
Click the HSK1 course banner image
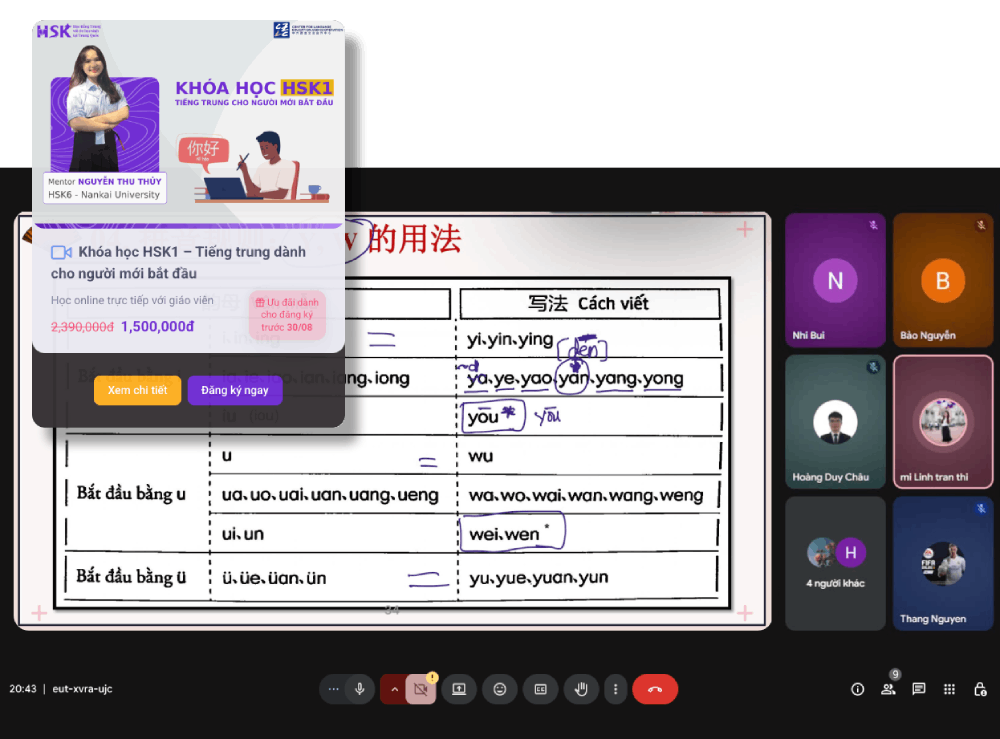pos(189,124)
